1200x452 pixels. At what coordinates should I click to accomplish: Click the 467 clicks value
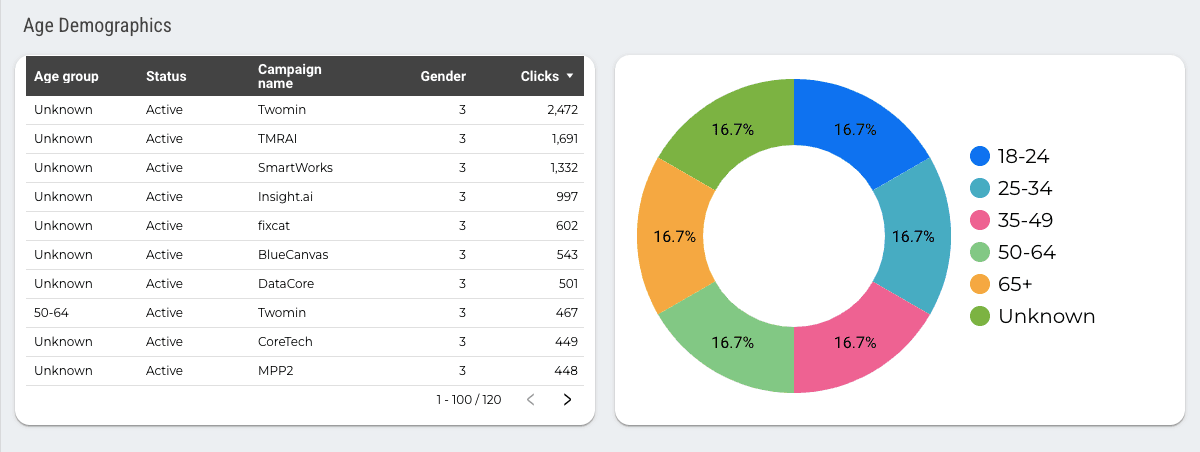tap(567, 312)
